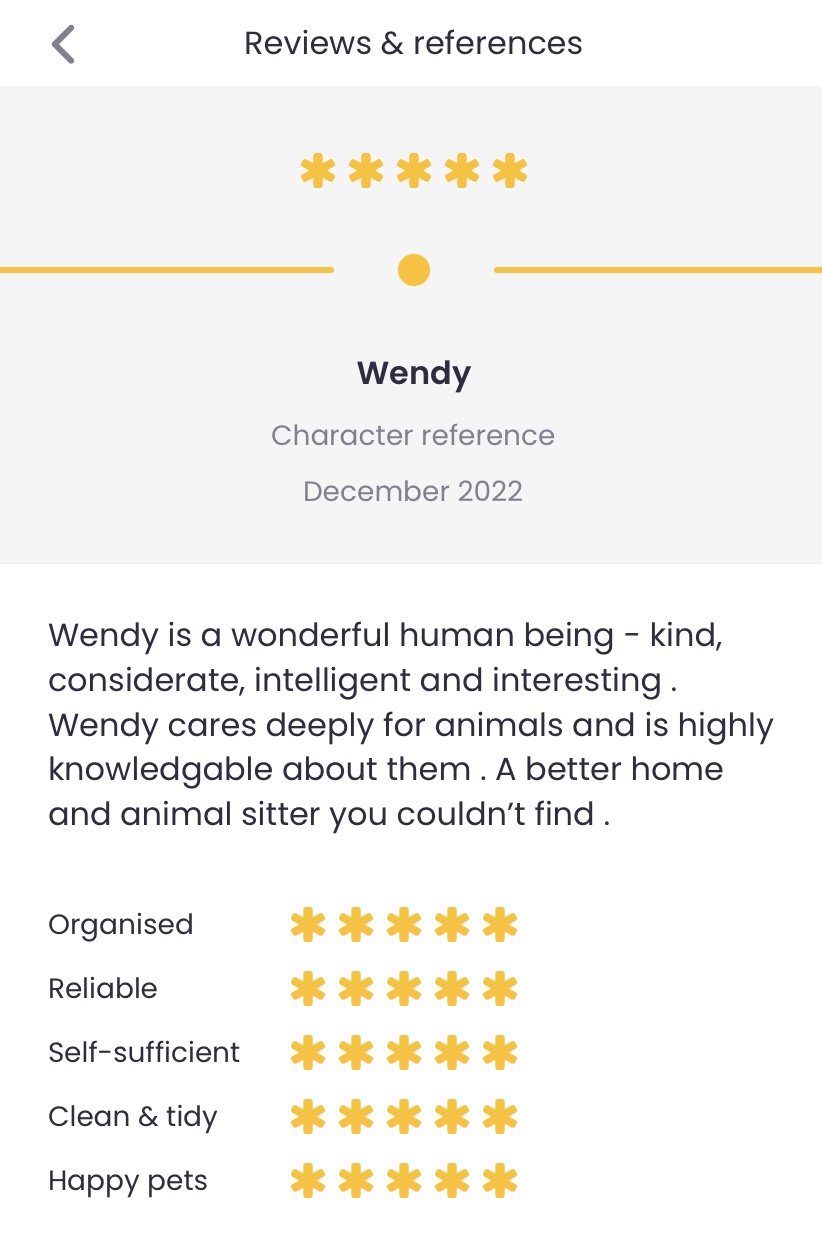822x1238 pixels.
Task: Tap the third star next to Self-sufficient
Action: coord(404,1053)
